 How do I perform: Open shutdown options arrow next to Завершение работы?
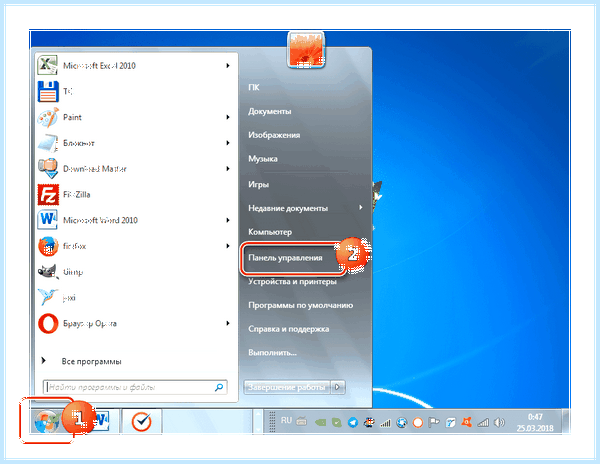(x=337, y=387)
